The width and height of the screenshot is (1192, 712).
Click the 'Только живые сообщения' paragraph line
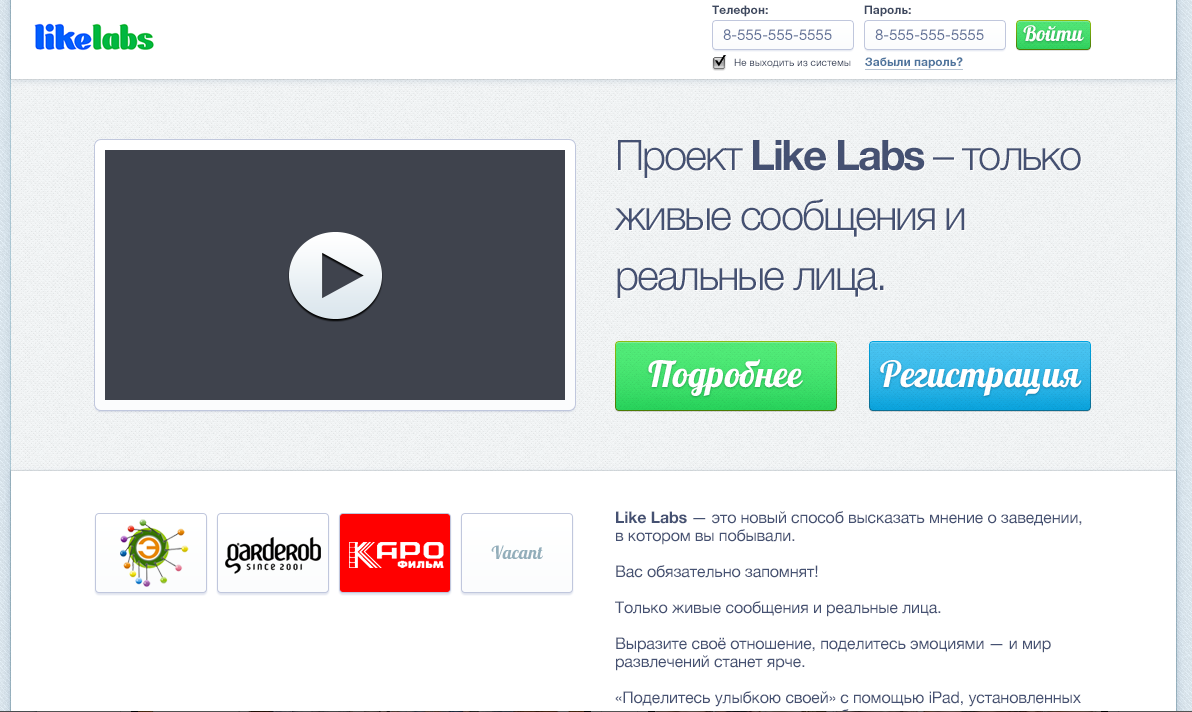click(x=778, y=608)
